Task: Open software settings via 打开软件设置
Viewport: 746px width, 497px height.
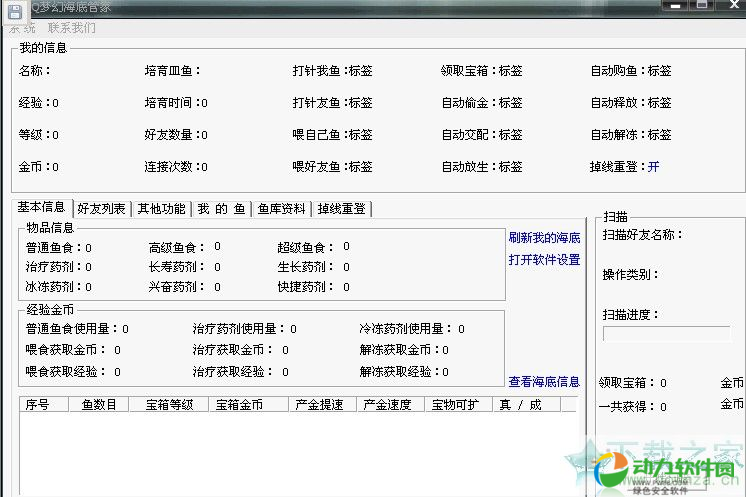Action: click(x=544, y=260)
